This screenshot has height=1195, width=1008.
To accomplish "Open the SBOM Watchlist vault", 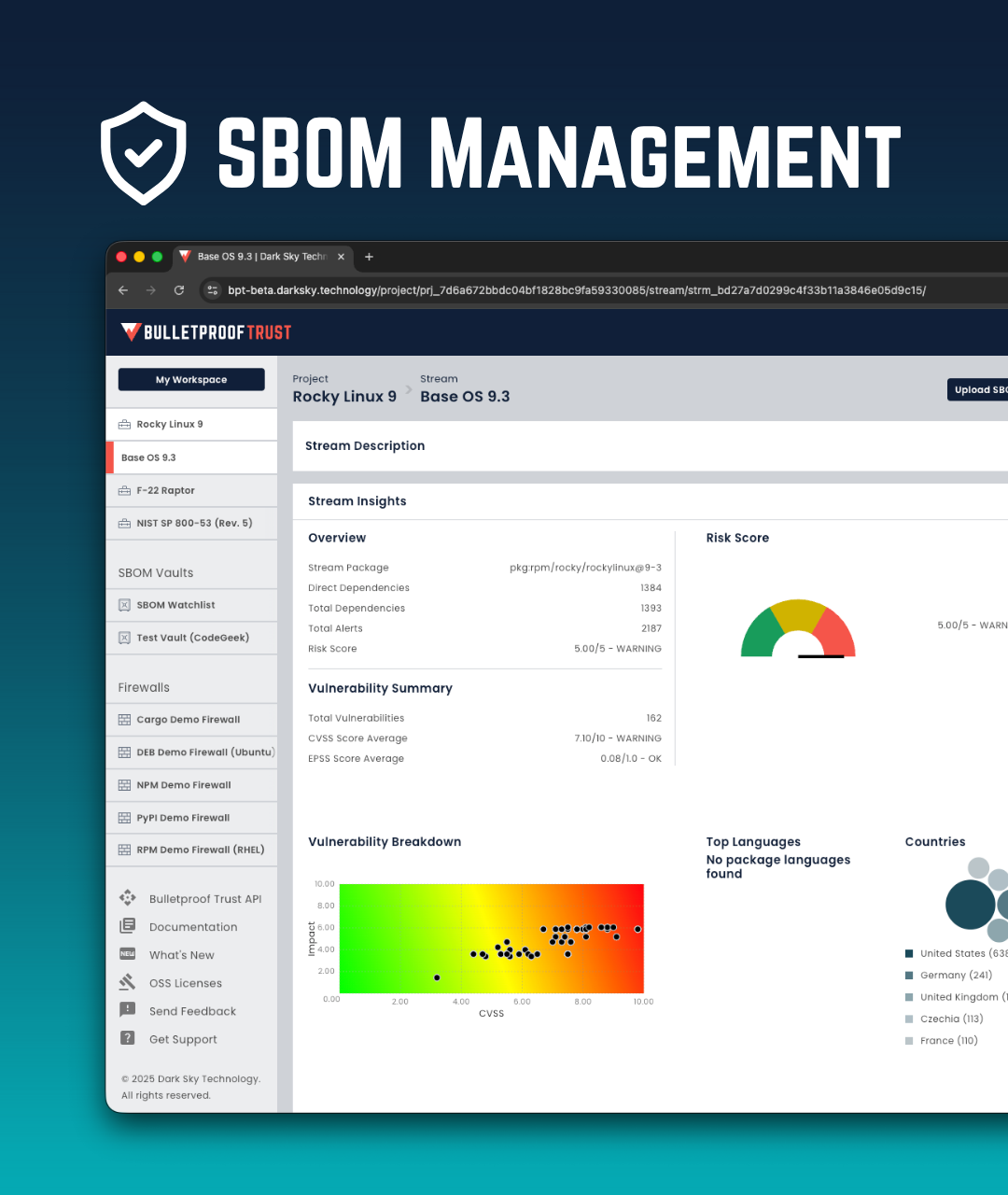I will tap(191, 605).
